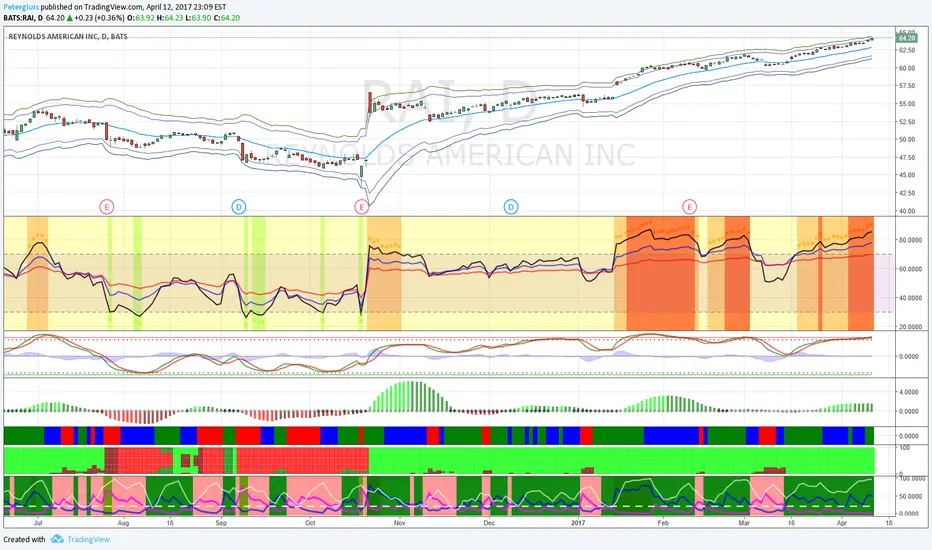Click the 47.50 price axis label

tap(907, 158)
